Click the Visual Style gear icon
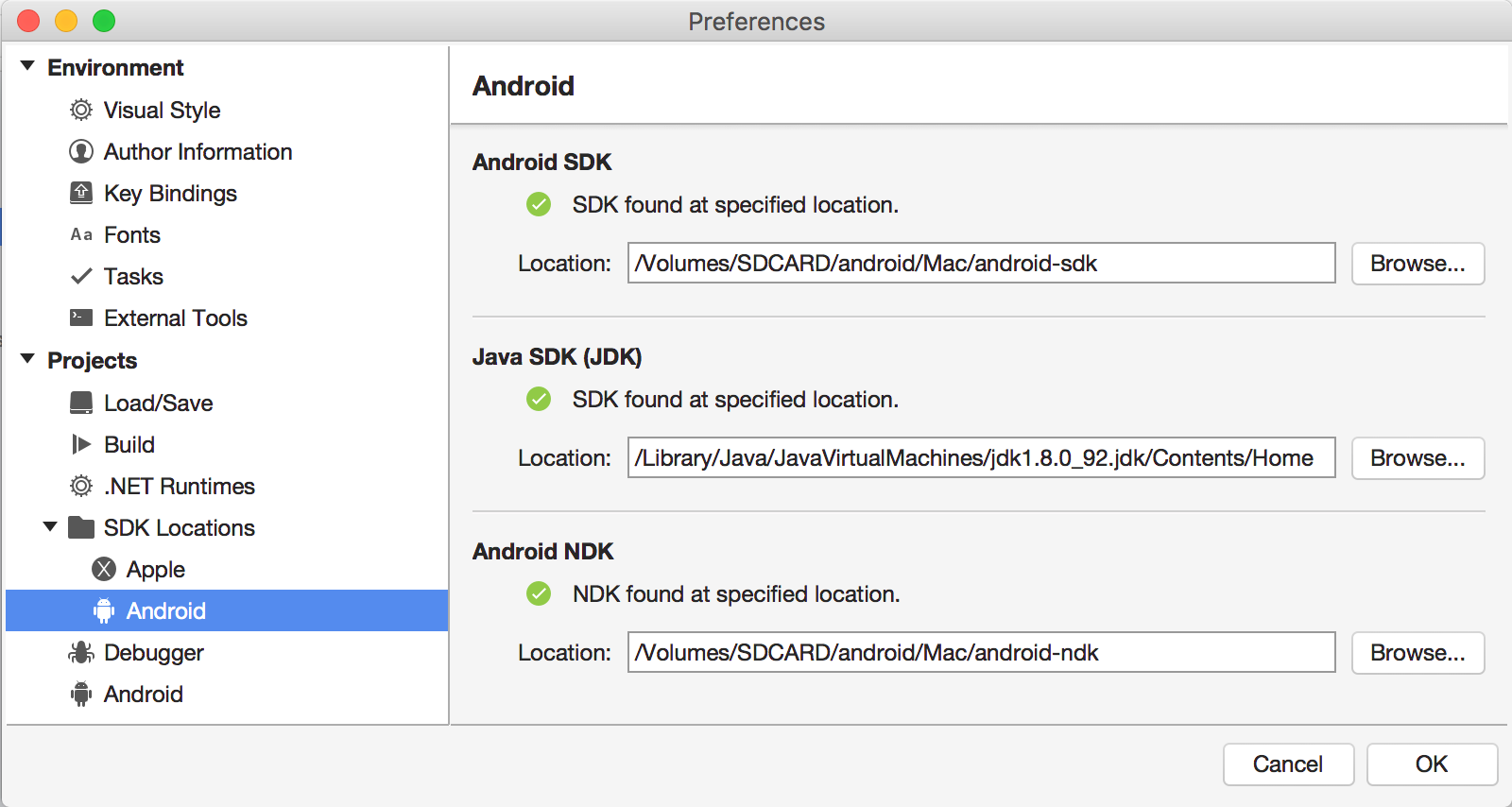Image resolution: width=1512 pixels, height=807 pixels. click(x=81, y=111)
